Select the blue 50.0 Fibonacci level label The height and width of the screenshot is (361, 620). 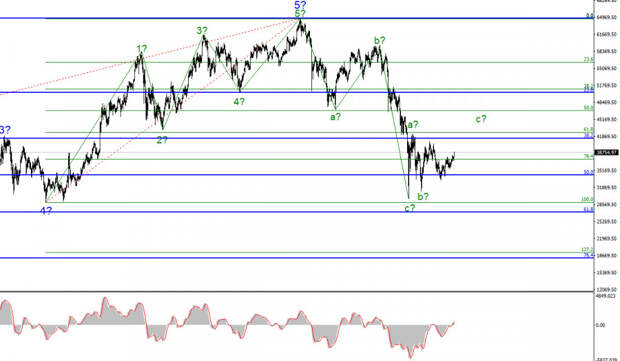(589, 172)
